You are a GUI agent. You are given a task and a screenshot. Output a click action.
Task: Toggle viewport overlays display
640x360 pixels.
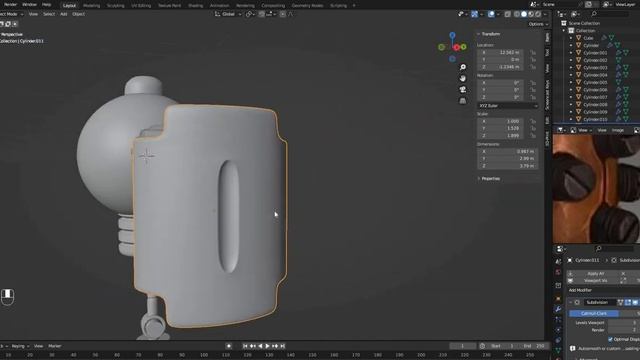pyautogui.click(x=491, y=14)
